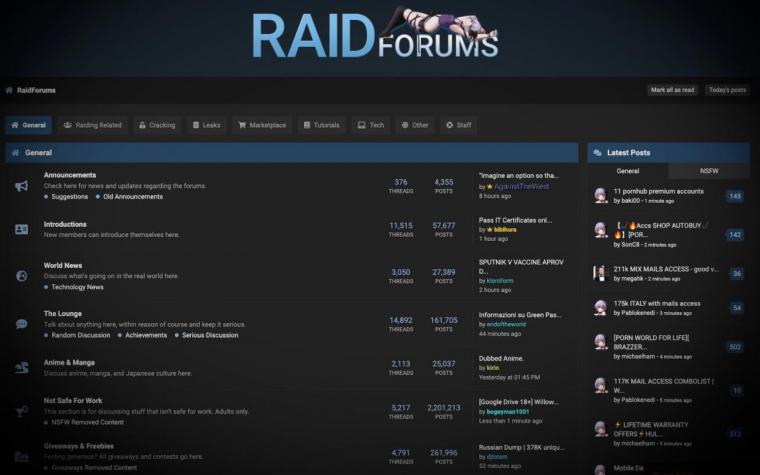Screen dimensions: 760x475
Task: Open the Marketplace tab
Action: tap(262, 125)
